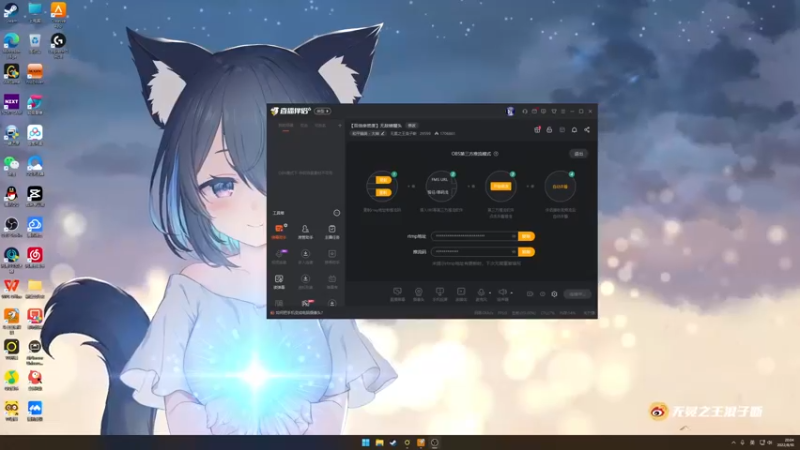Click inside the stream code field

coord(474,252)
